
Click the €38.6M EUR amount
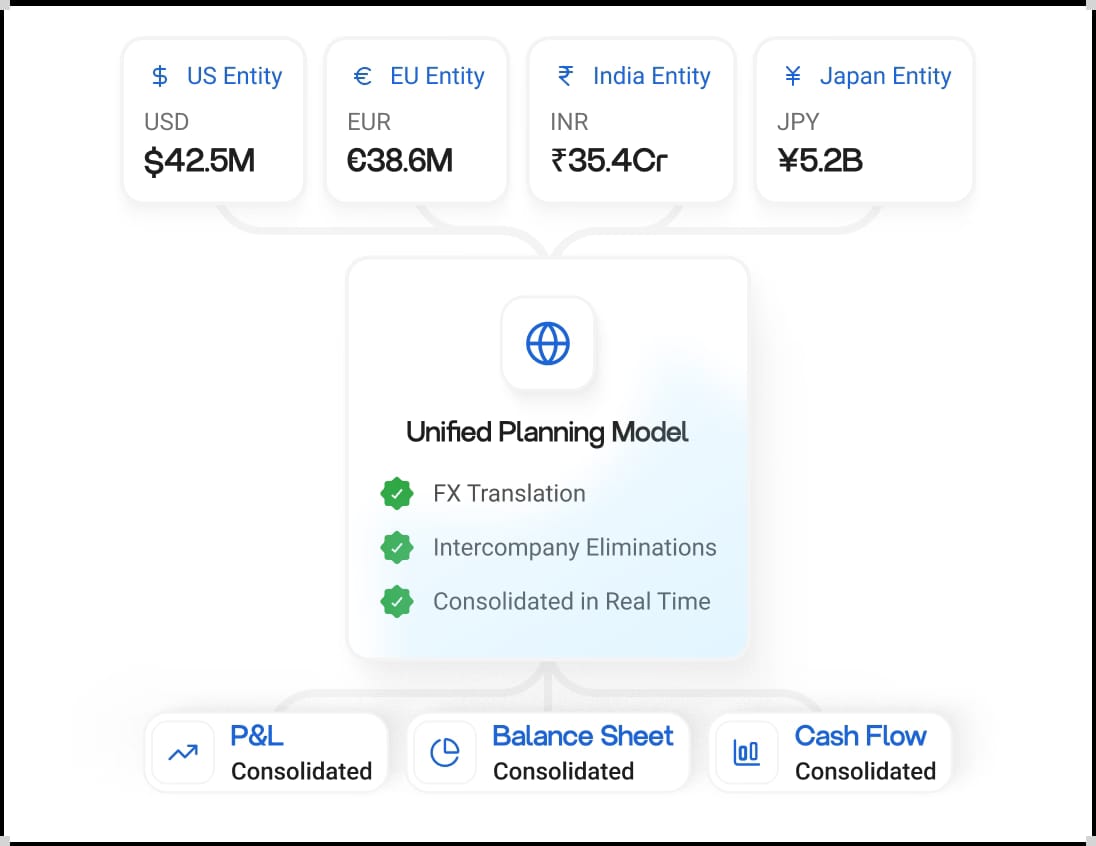click(x=400, y=161)
